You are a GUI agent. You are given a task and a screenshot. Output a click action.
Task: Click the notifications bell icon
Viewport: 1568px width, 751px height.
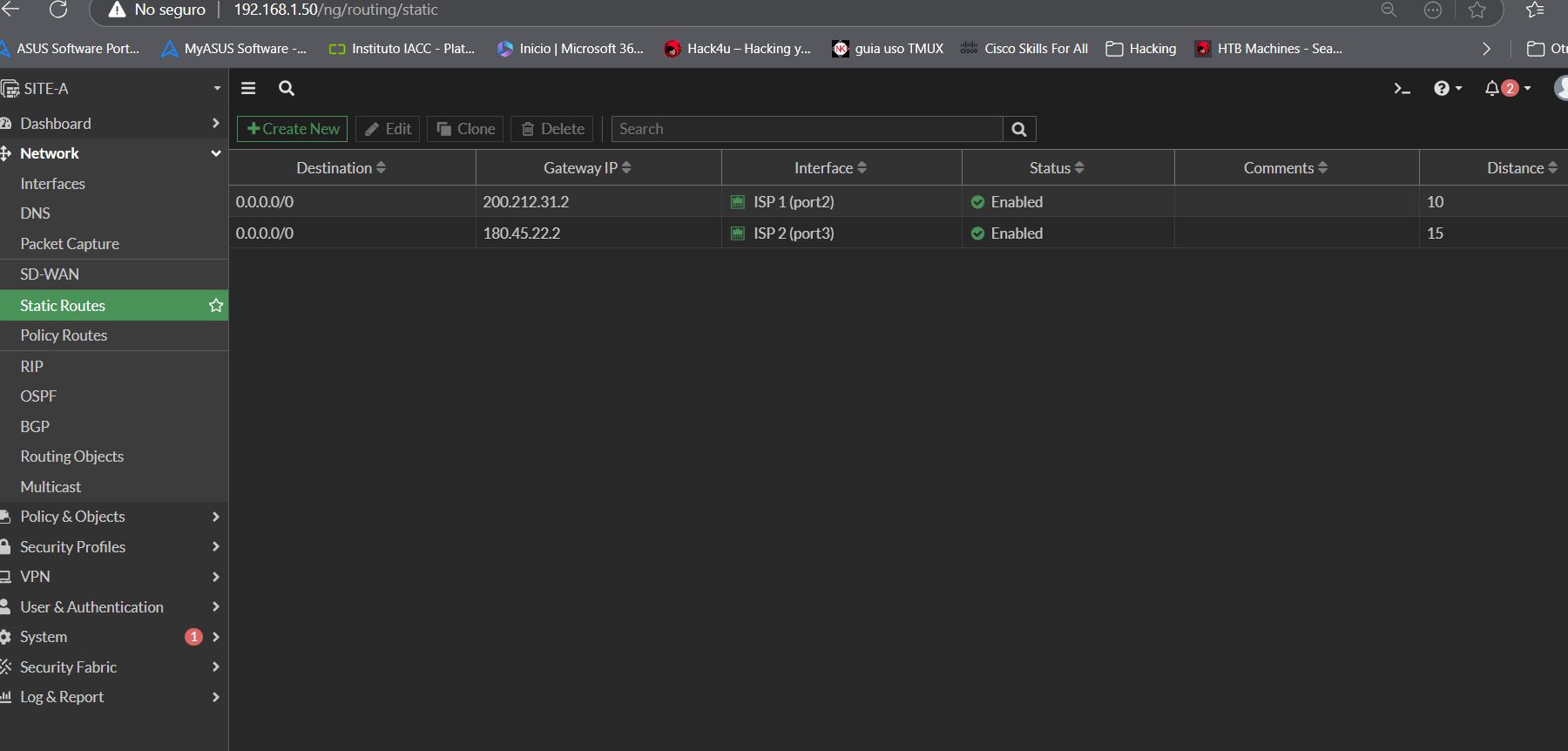(x=1492, y=89)
